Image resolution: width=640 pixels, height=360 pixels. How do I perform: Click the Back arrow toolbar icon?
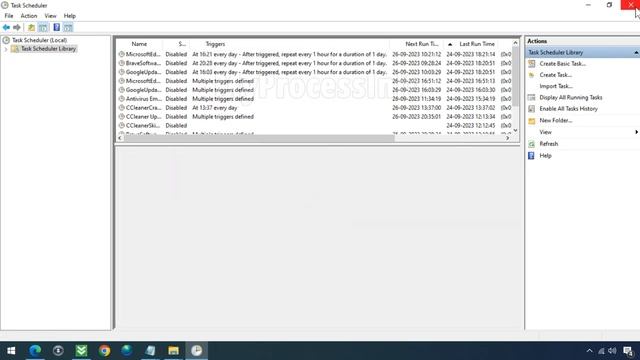6,27
